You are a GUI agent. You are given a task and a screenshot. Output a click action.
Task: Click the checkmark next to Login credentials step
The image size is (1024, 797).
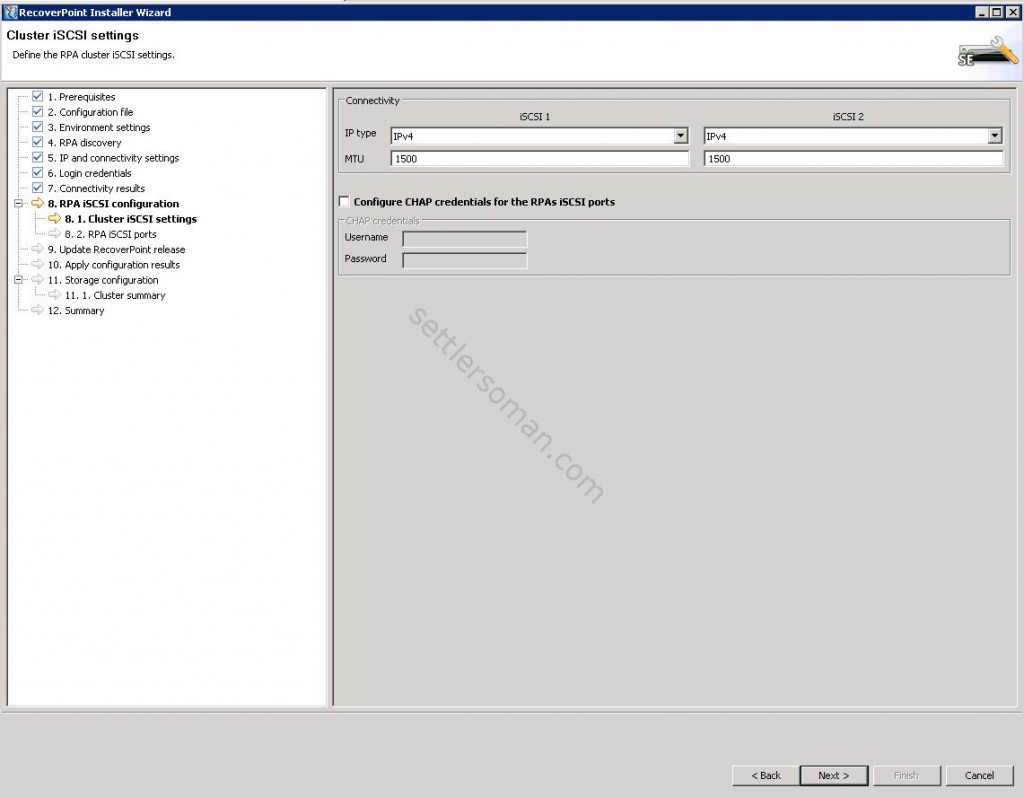click(38, 173)
